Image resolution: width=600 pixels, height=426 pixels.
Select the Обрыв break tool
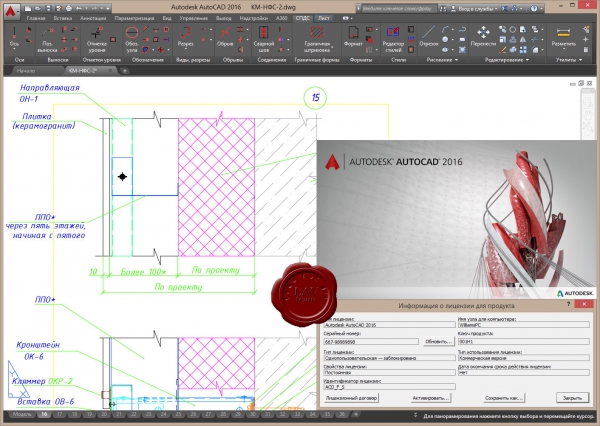(225, 37)
